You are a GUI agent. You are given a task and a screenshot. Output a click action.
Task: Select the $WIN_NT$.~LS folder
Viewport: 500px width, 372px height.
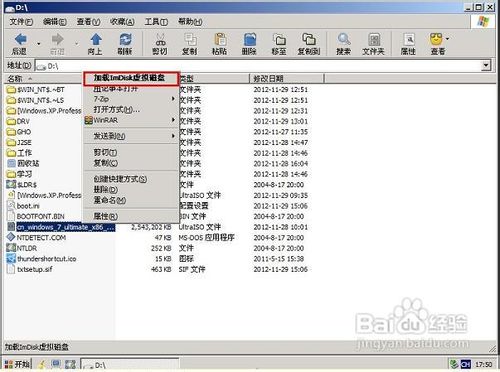(x=36, y=100)
